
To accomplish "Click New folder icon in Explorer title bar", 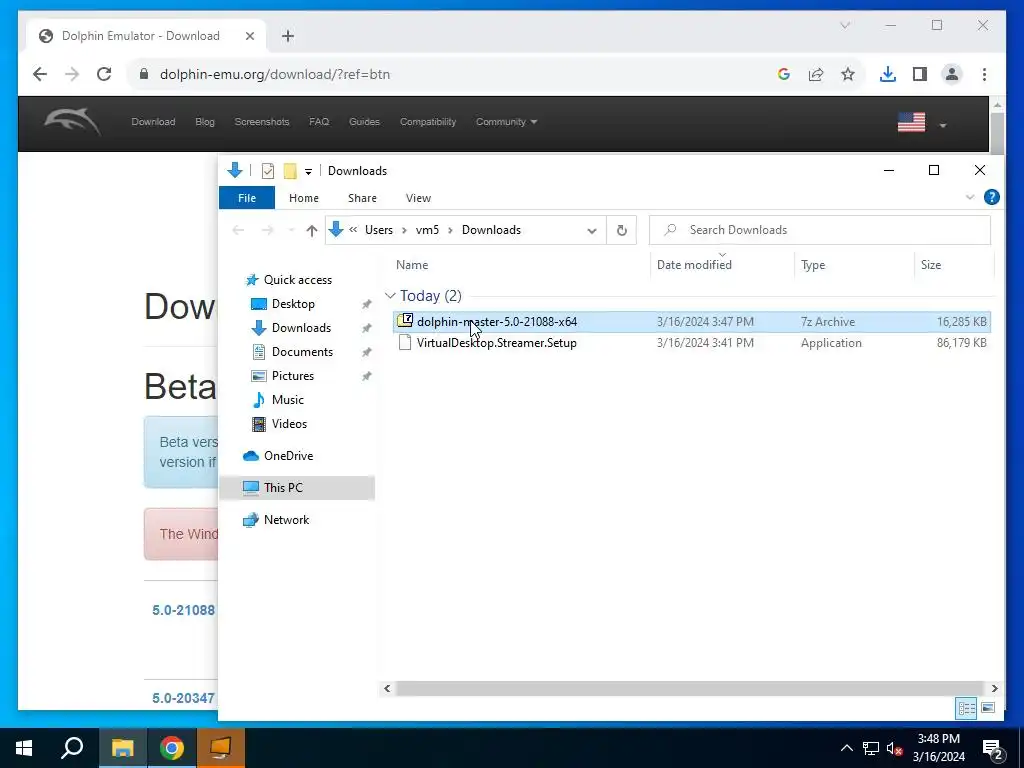I will pos(290,171).
